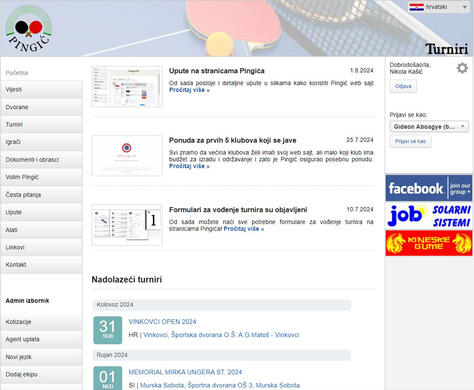Open the Linkovi menu item

pyautogui.click(x=41, y=247)
